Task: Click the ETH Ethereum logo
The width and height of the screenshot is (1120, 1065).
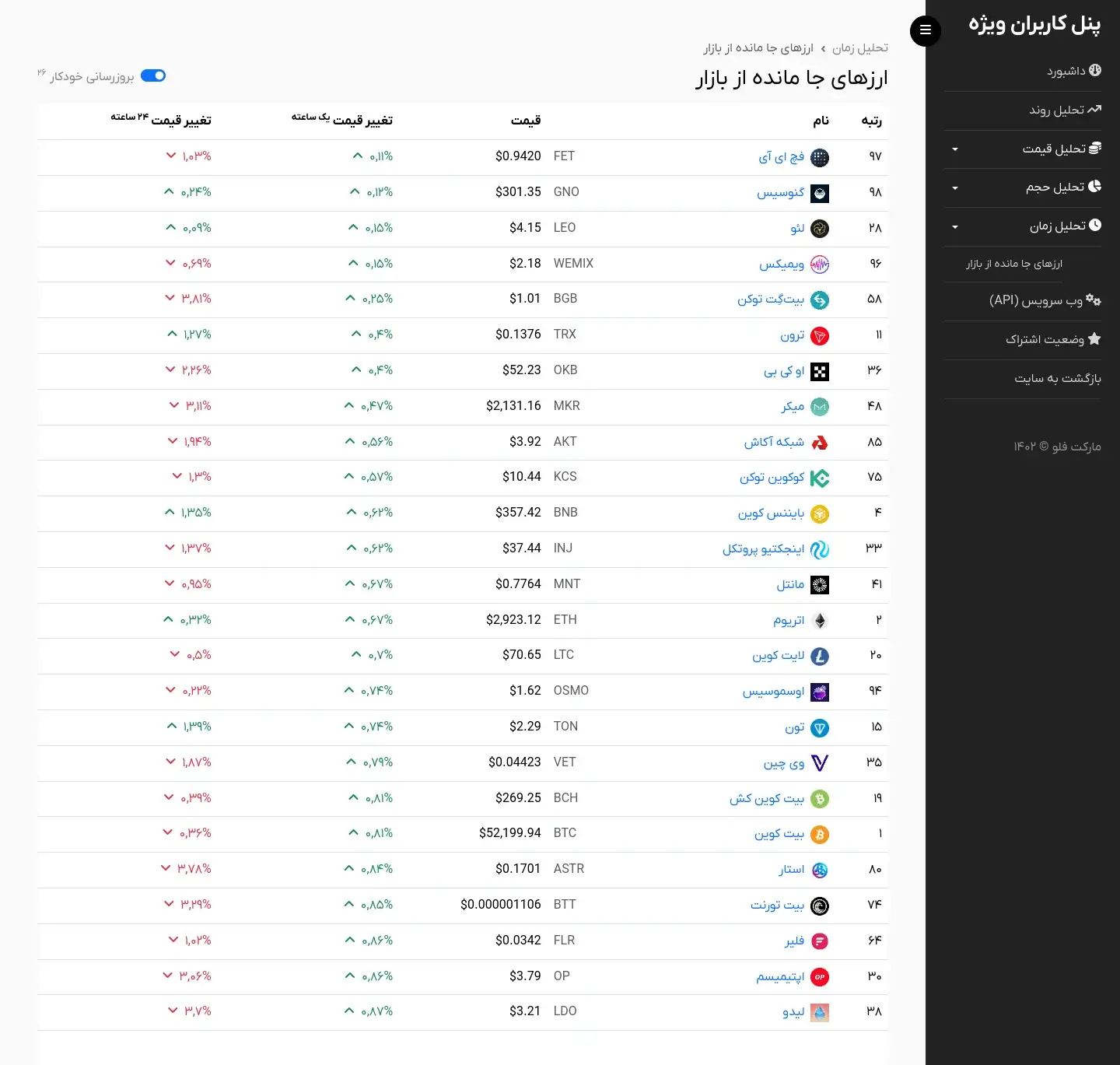Action: click(820, 621)
